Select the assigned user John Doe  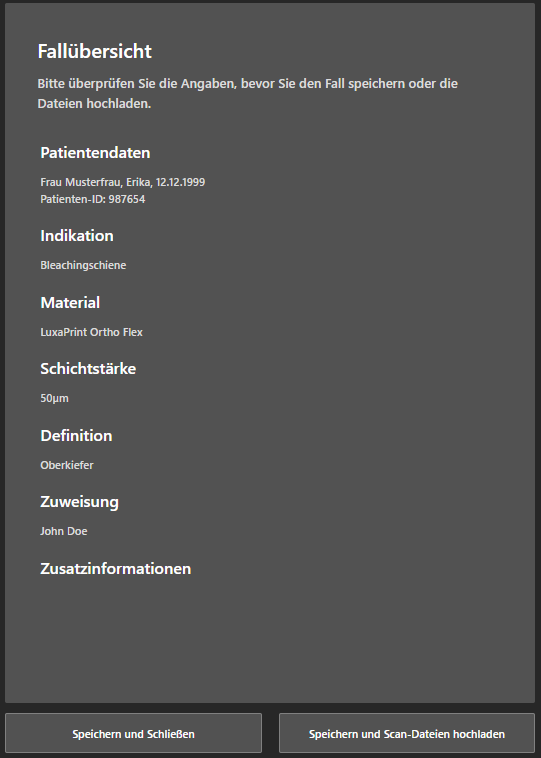point(64,531)
